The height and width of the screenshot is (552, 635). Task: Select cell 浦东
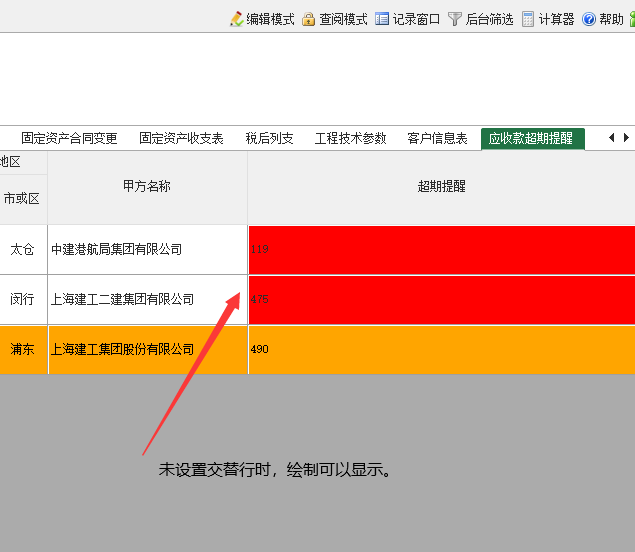tap(23, 350)
